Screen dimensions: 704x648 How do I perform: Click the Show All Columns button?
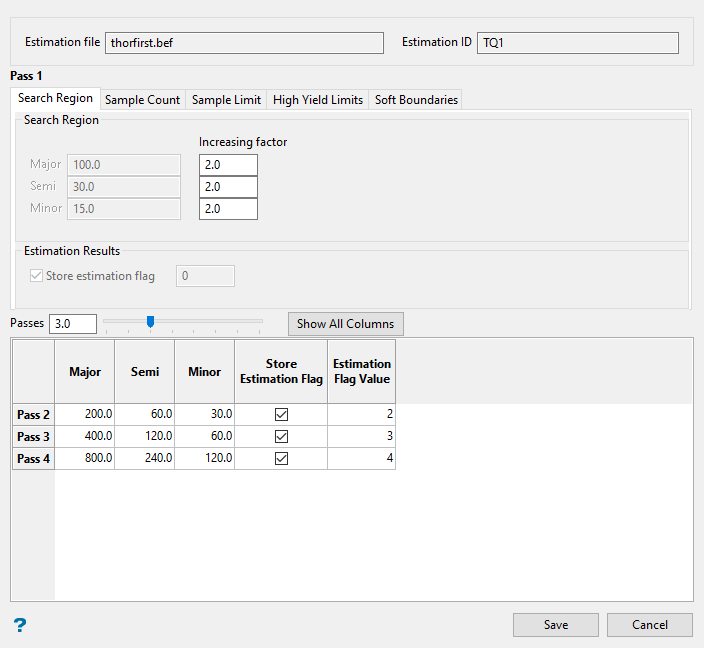(346, 324)
